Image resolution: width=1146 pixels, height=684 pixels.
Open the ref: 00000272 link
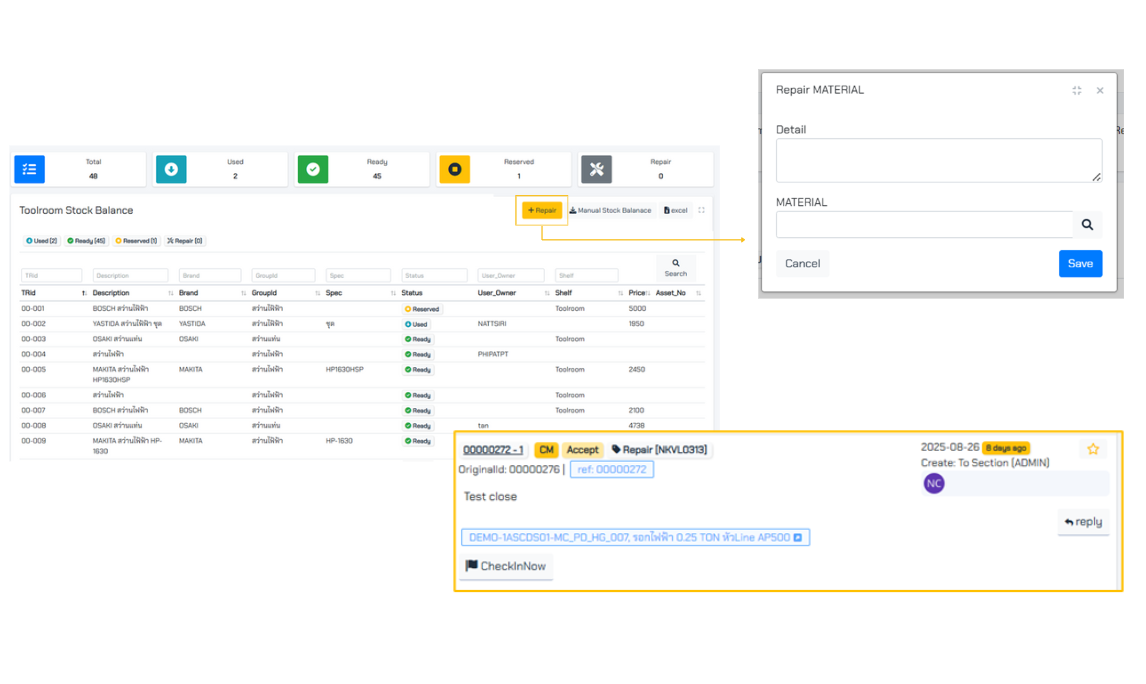[611, 469]
